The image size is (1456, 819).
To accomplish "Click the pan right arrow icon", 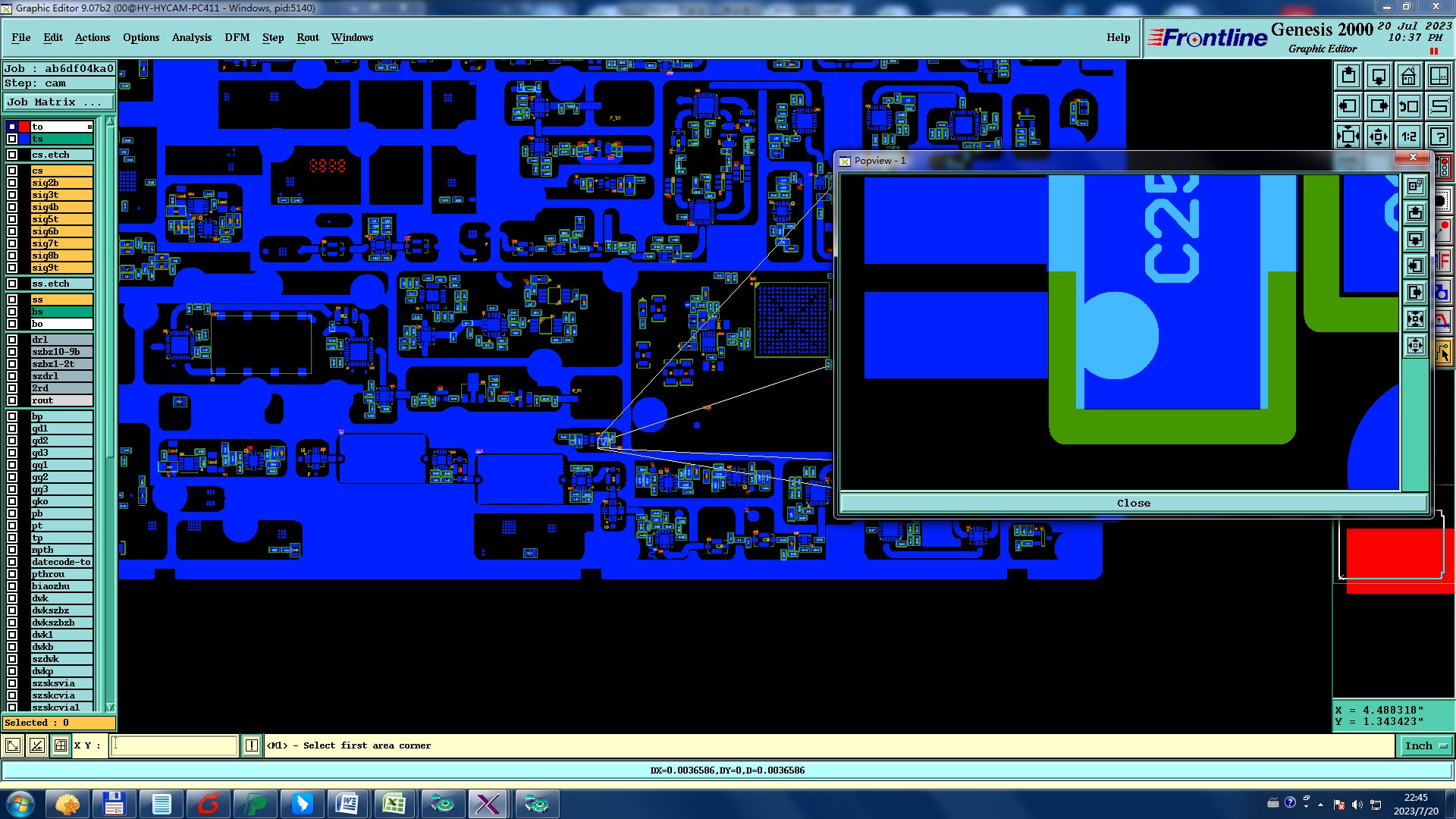I will tap(1379, 106).
